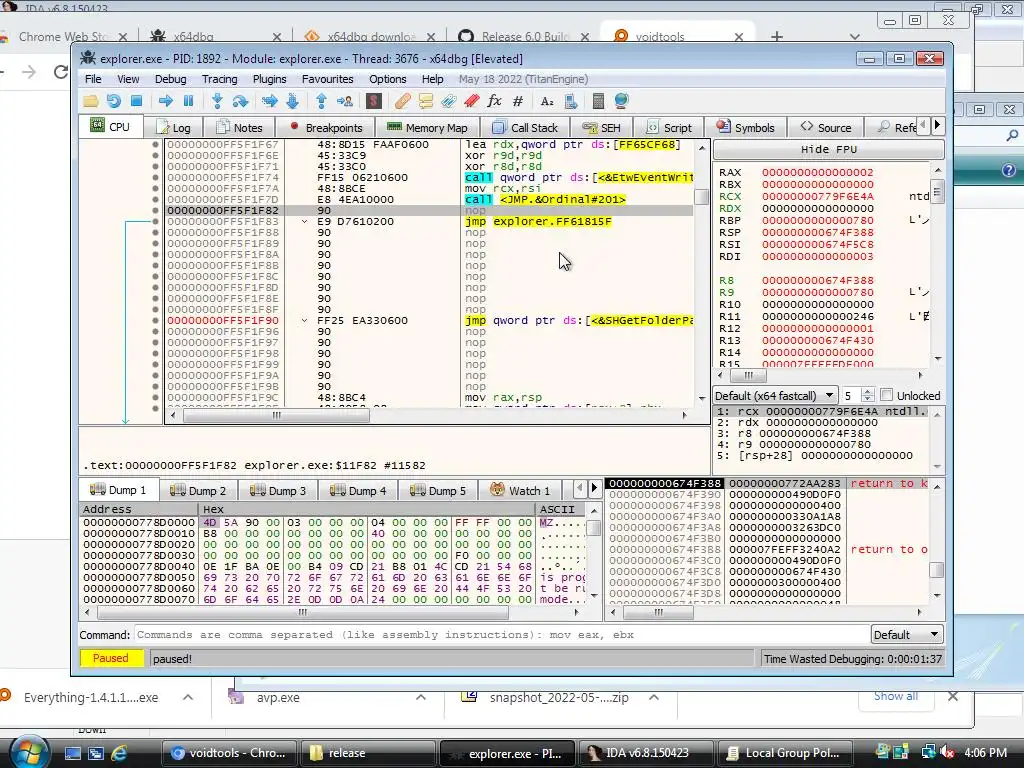The image size is (1024, 768).
Task: Click the Step over toolbar icon
Action: (240, 101)
